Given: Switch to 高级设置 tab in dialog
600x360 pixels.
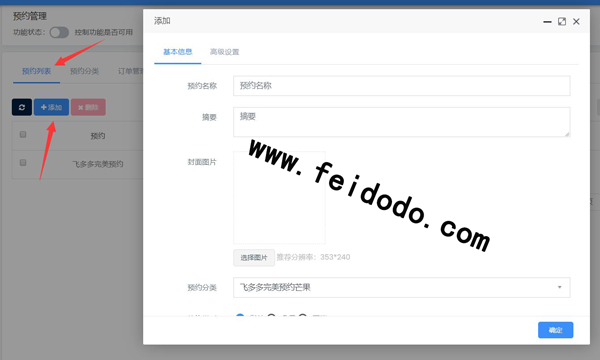Looking at the screenshot, I should tap(224, 52).
